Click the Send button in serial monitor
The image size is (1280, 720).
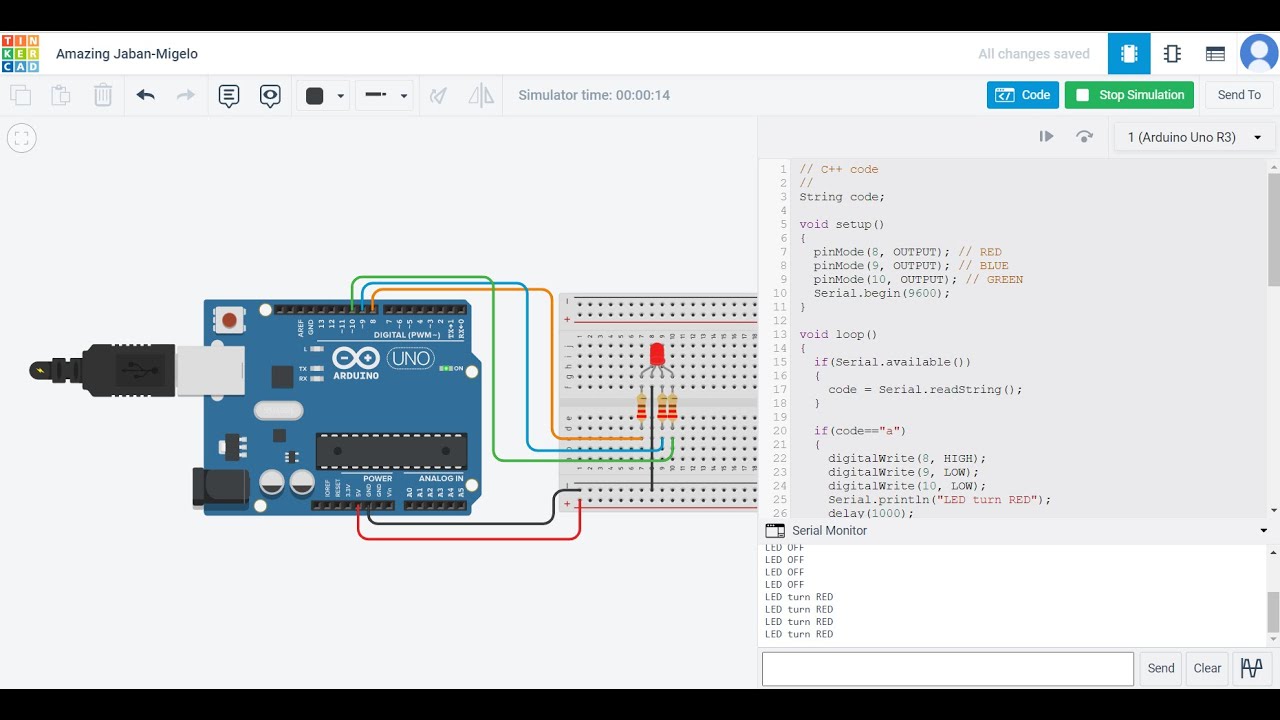(x=1161, y=669)
